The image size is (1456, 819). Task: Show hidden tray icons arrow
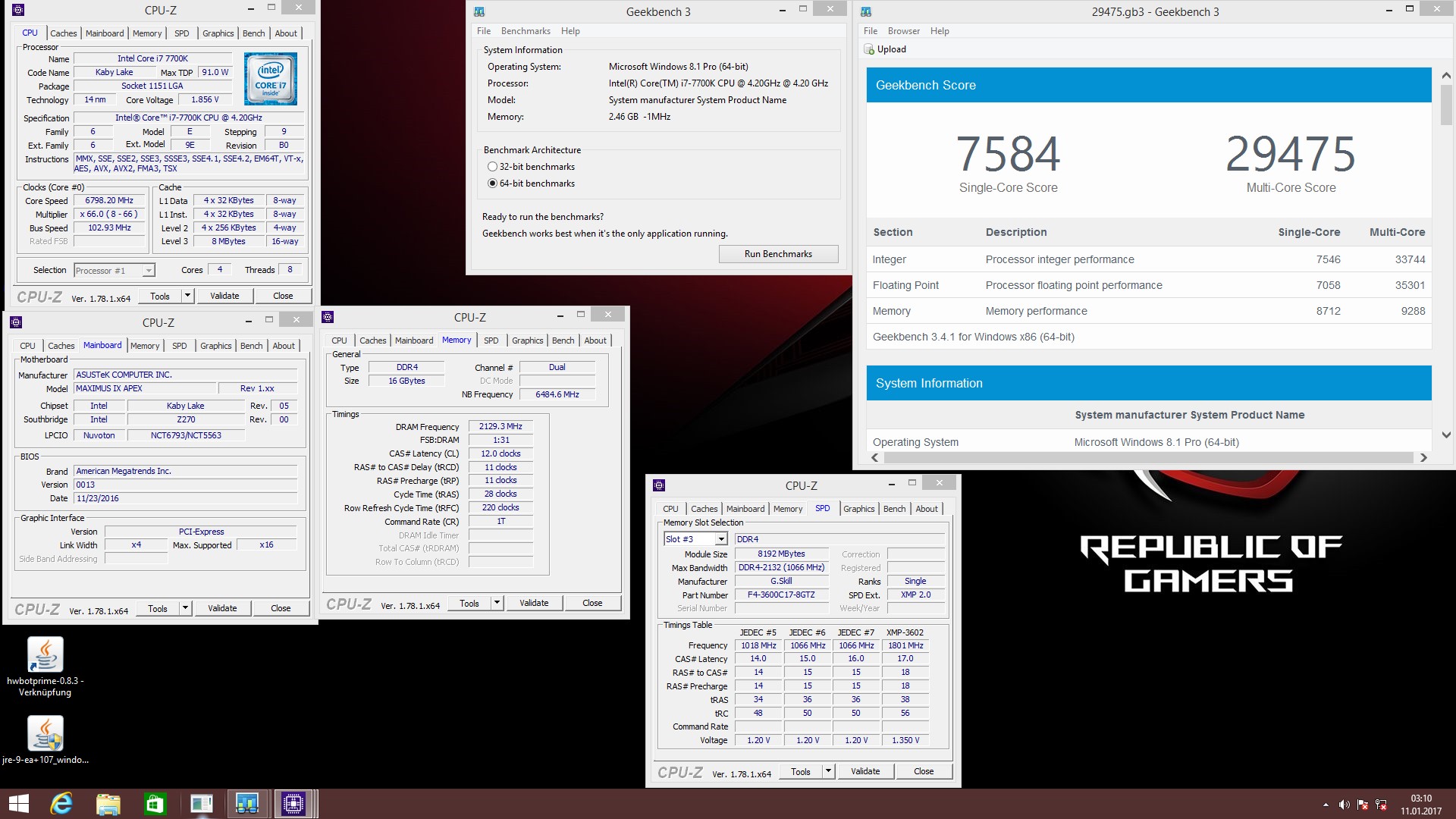click(1326, 805)
